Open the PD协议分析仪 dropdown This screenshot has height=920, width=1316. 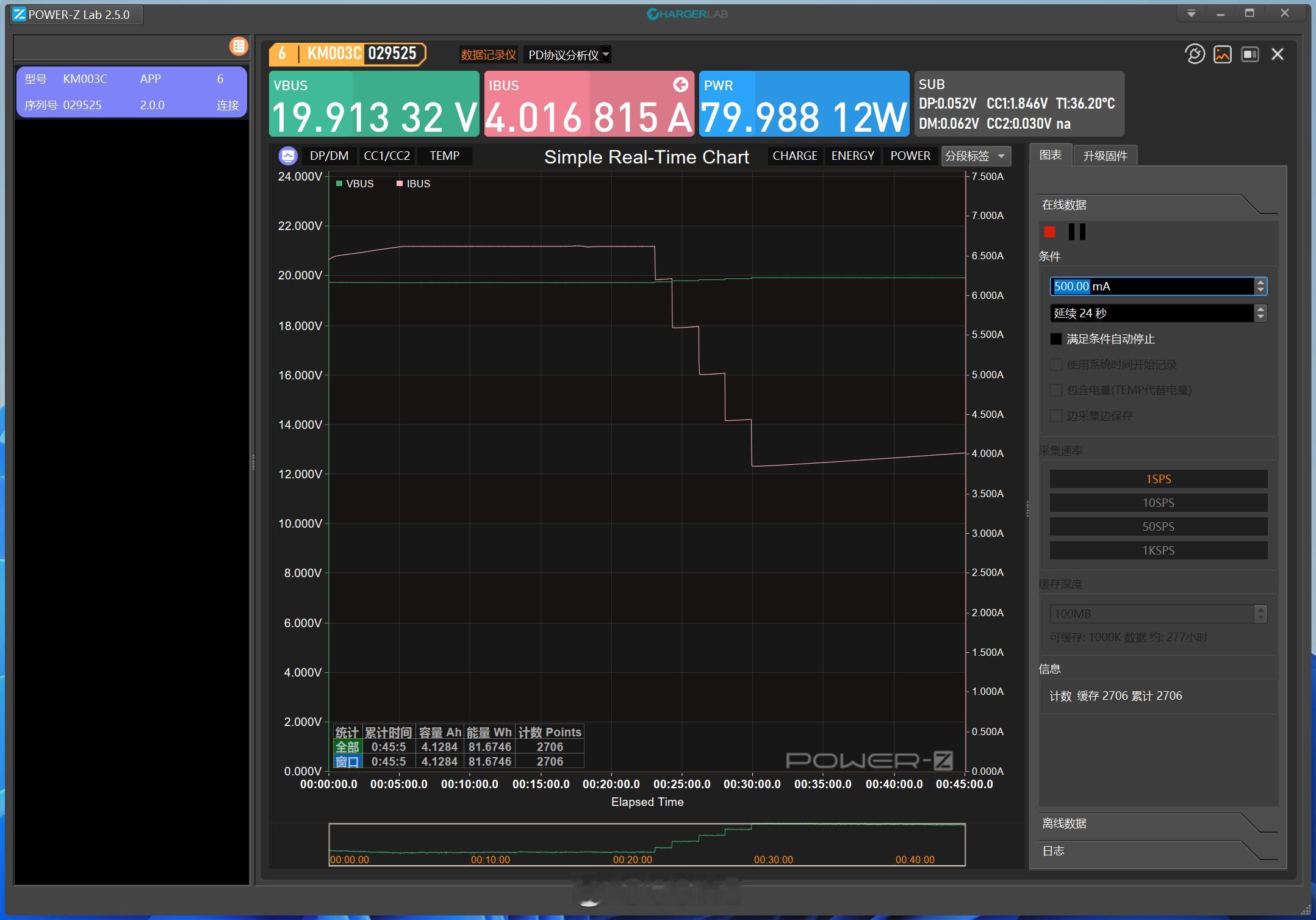coord(567,55)
